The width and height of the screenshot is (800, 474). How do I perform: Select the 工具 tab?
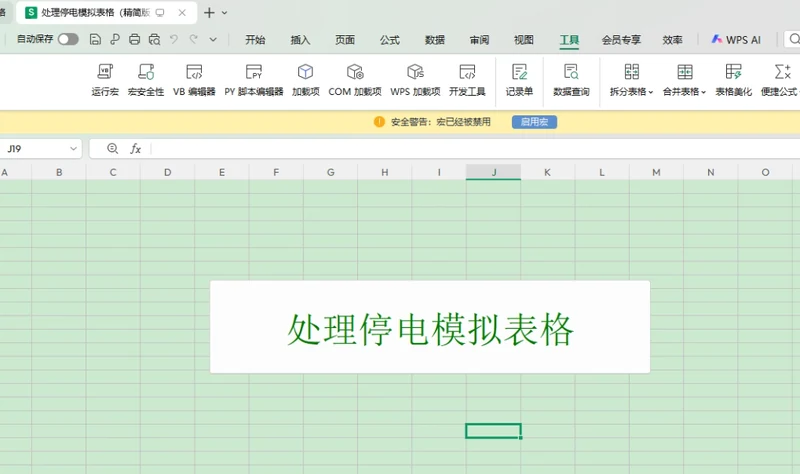[569, 40]
